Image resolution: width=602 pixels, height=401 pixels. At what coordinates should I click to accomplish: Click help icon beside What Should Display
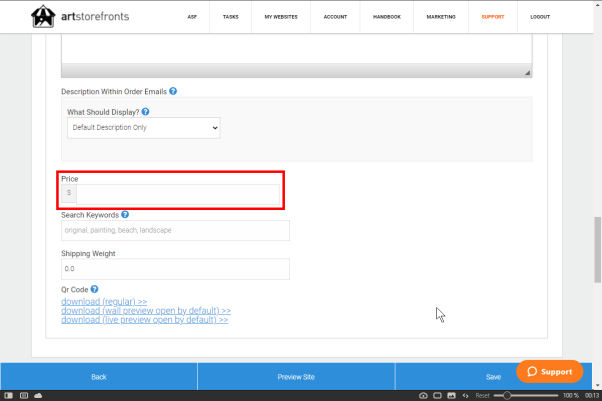pos(145,112)
